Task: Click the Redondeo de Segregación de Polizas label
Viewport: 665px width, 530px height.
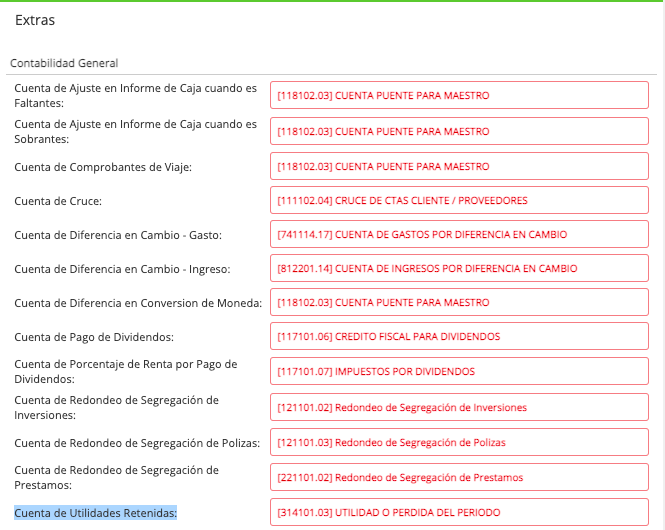Action: coord(137,443)
